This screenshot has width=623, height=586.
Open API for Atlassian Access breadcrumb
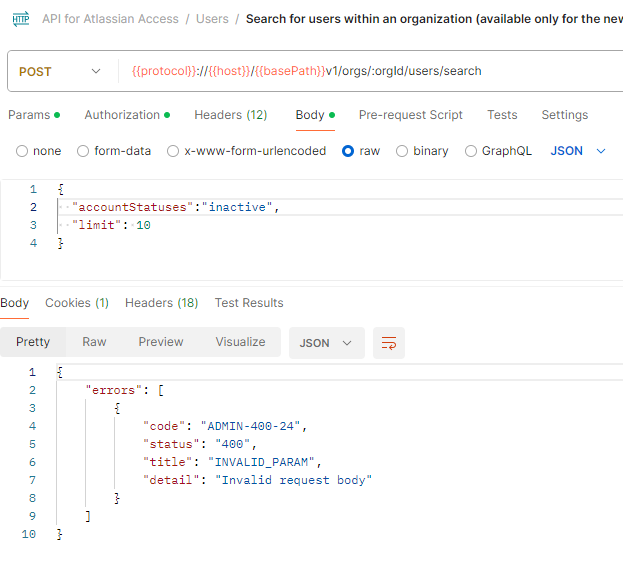[x=110, y=19]
